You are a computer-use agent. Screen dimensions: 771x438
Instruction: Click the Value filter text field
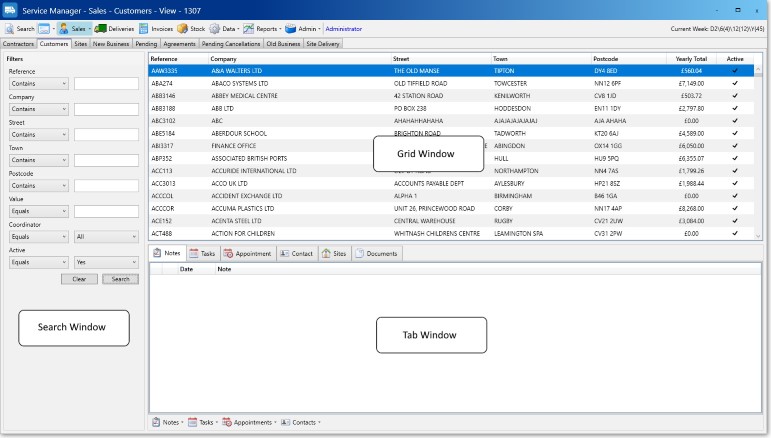[x=106, y=211]
